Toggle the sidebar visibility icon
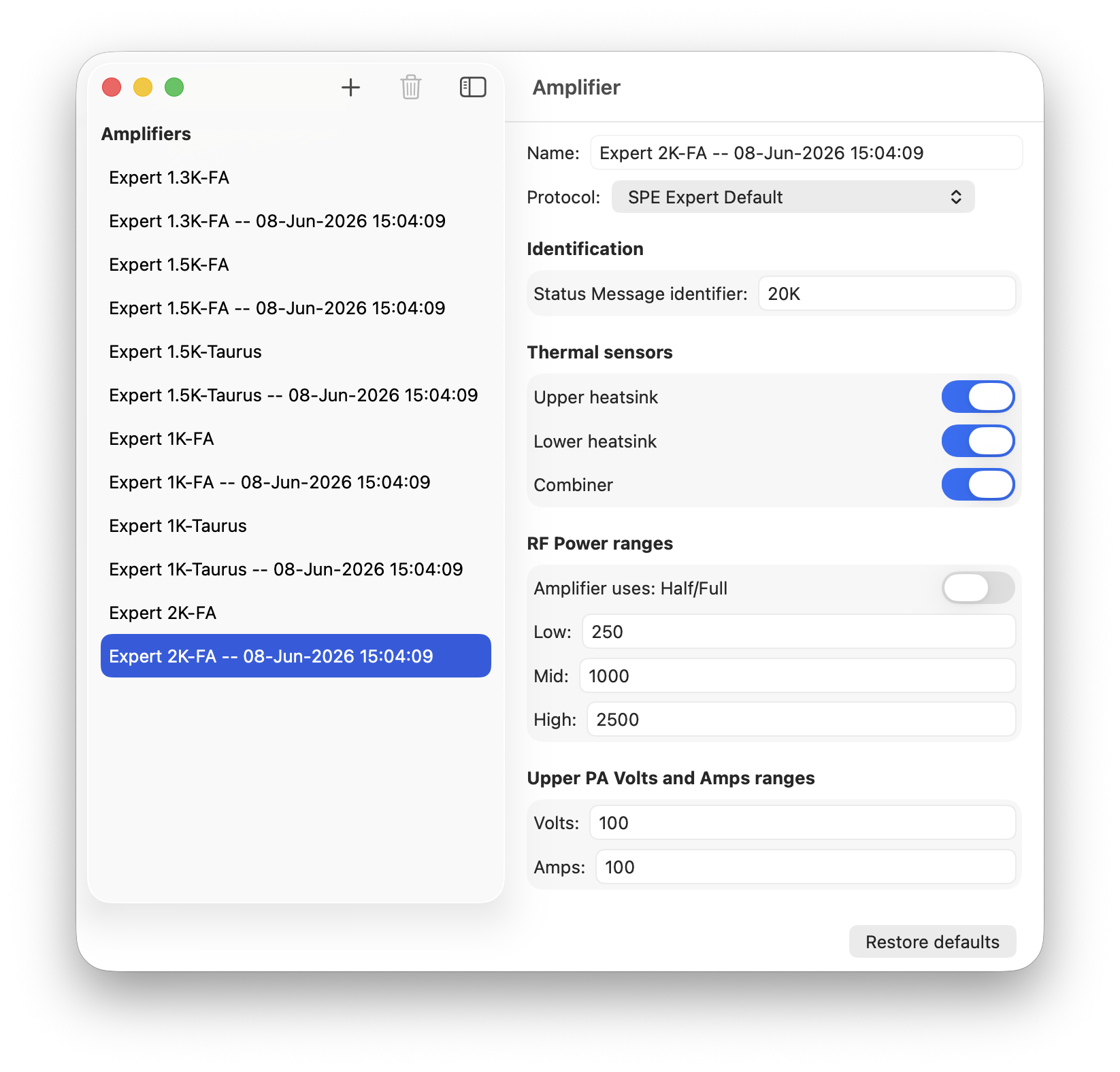The image size is (1120, 1072). 473,87
